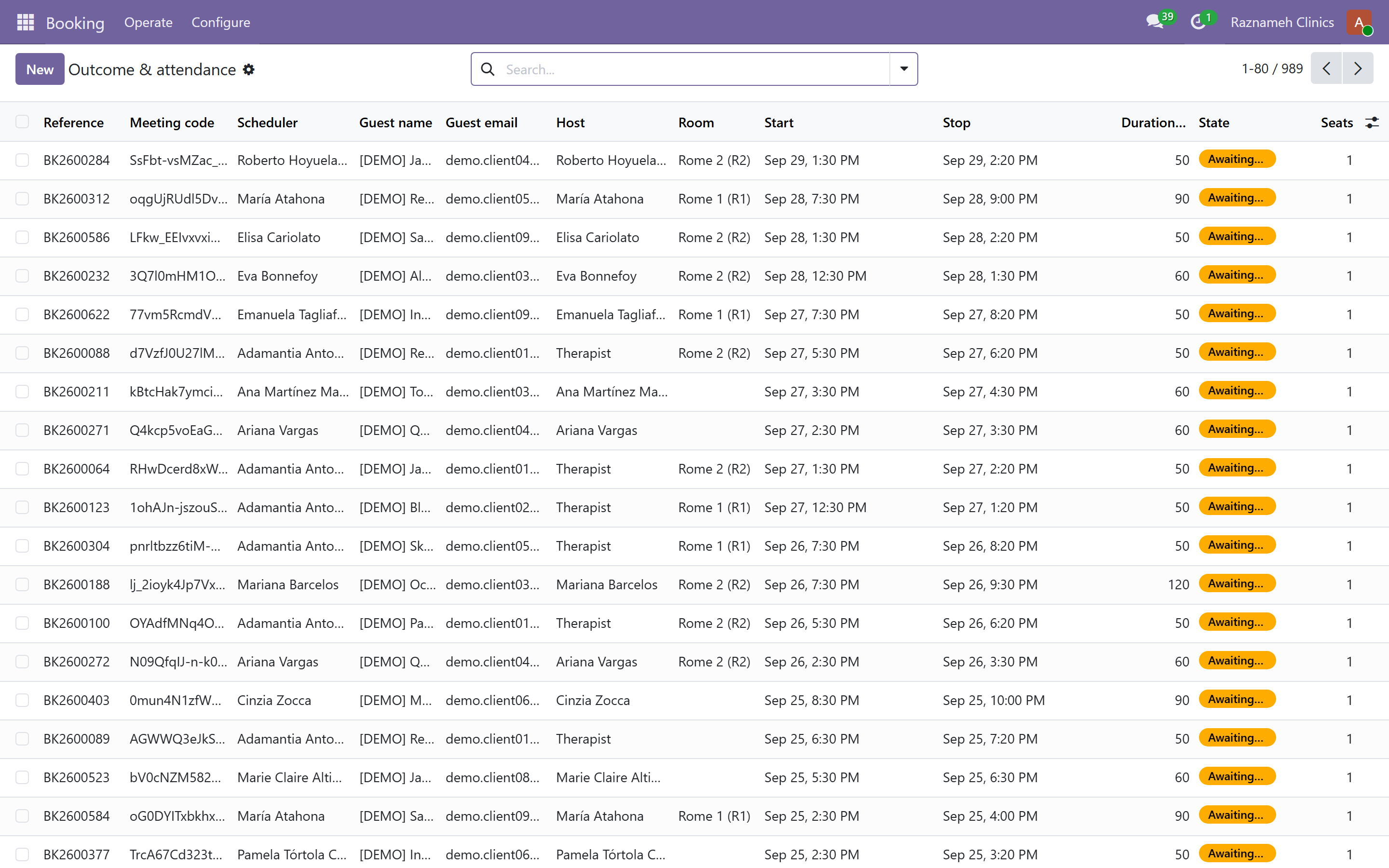Click 'Eva Bonnefoy' in the Scheduler column

278,276
